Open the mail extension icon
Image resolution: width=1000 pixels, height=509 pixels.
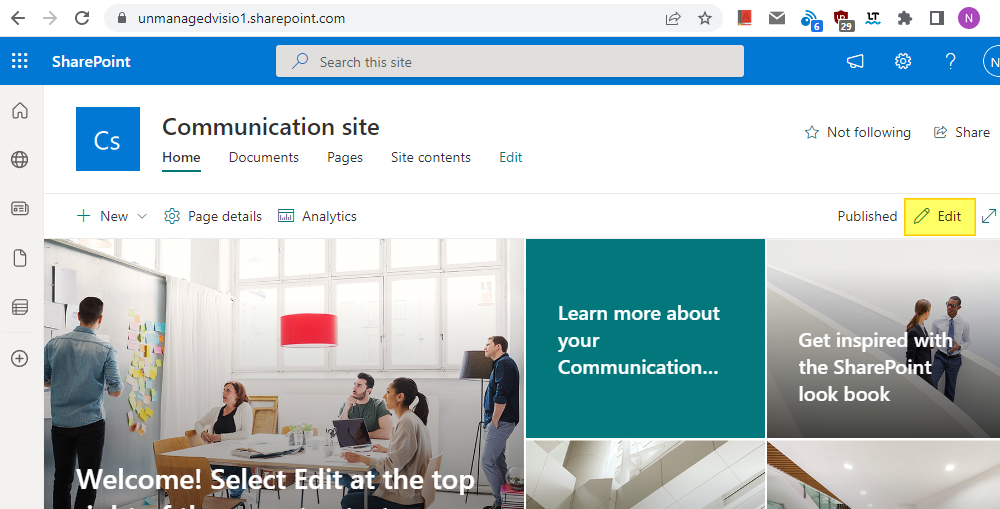coord(777,18)
